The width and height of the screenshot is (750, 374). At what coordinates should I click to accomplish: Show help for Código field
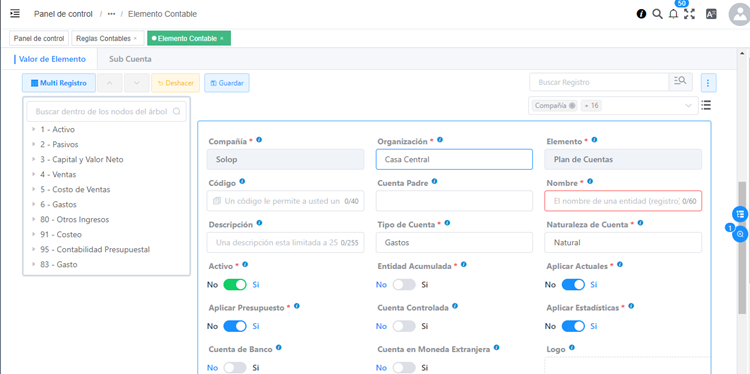[242, 181]
